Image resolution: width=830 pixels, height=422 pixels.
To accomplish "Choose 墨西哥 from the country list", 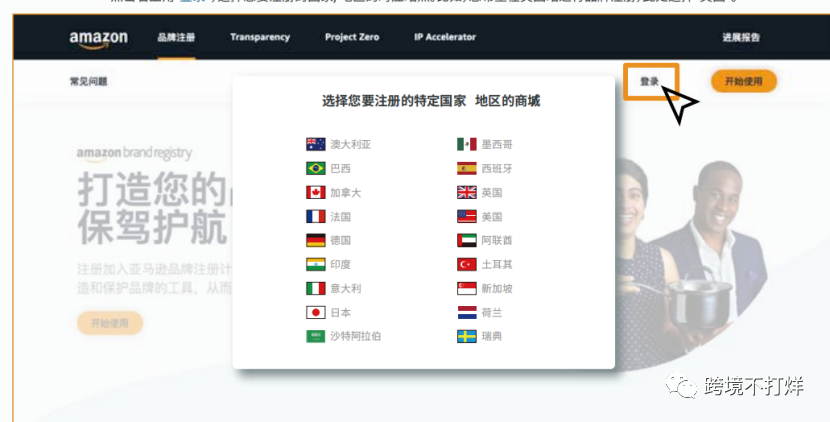I will [497, 144].
